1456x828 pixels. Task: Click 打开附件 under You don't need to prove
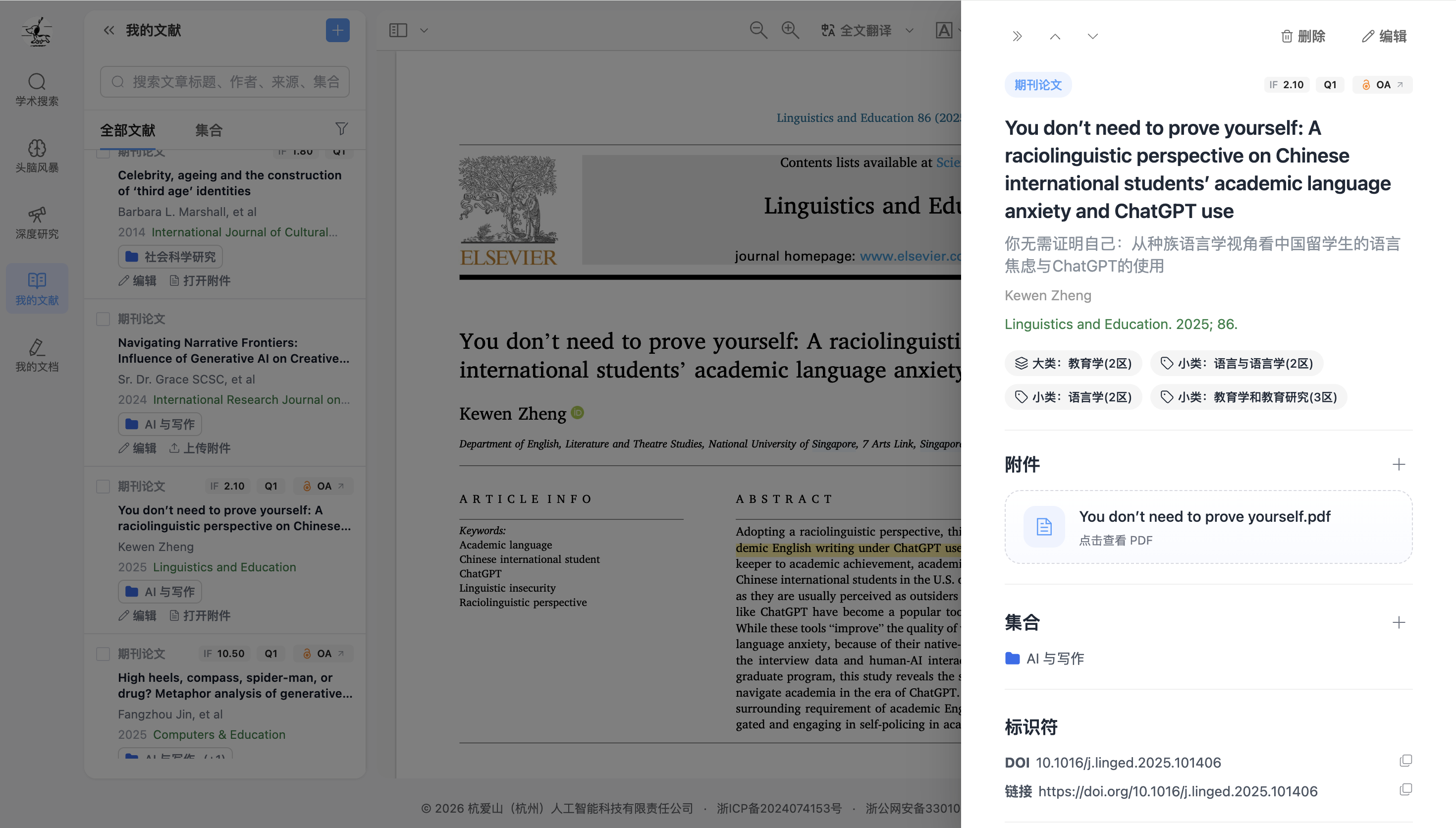(x=200, y=615)
